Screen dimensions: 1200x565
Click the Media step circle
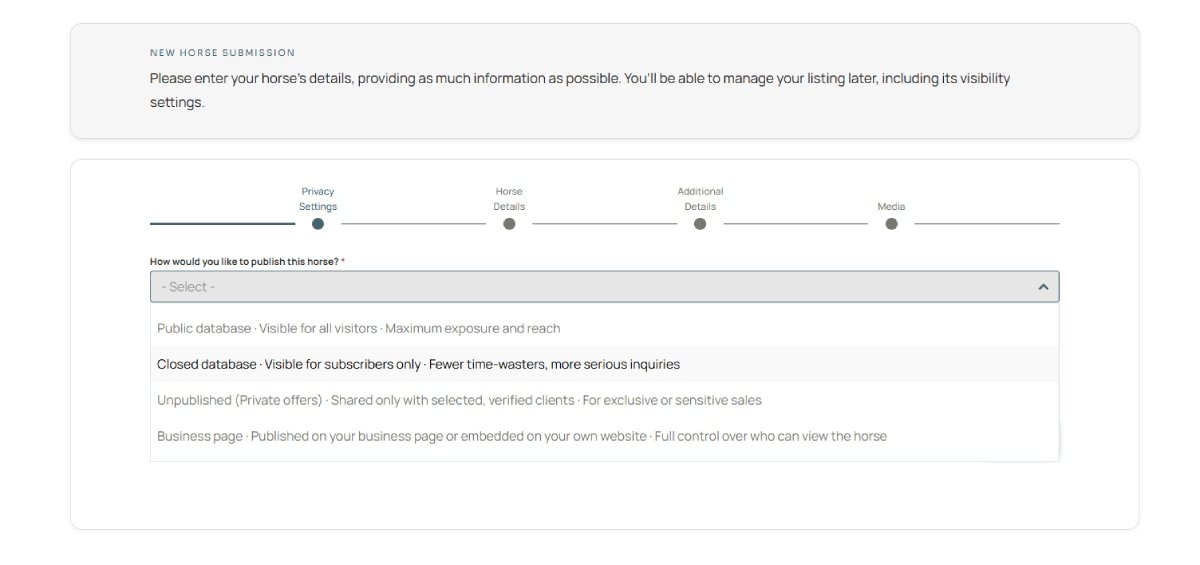pos(891,224)
